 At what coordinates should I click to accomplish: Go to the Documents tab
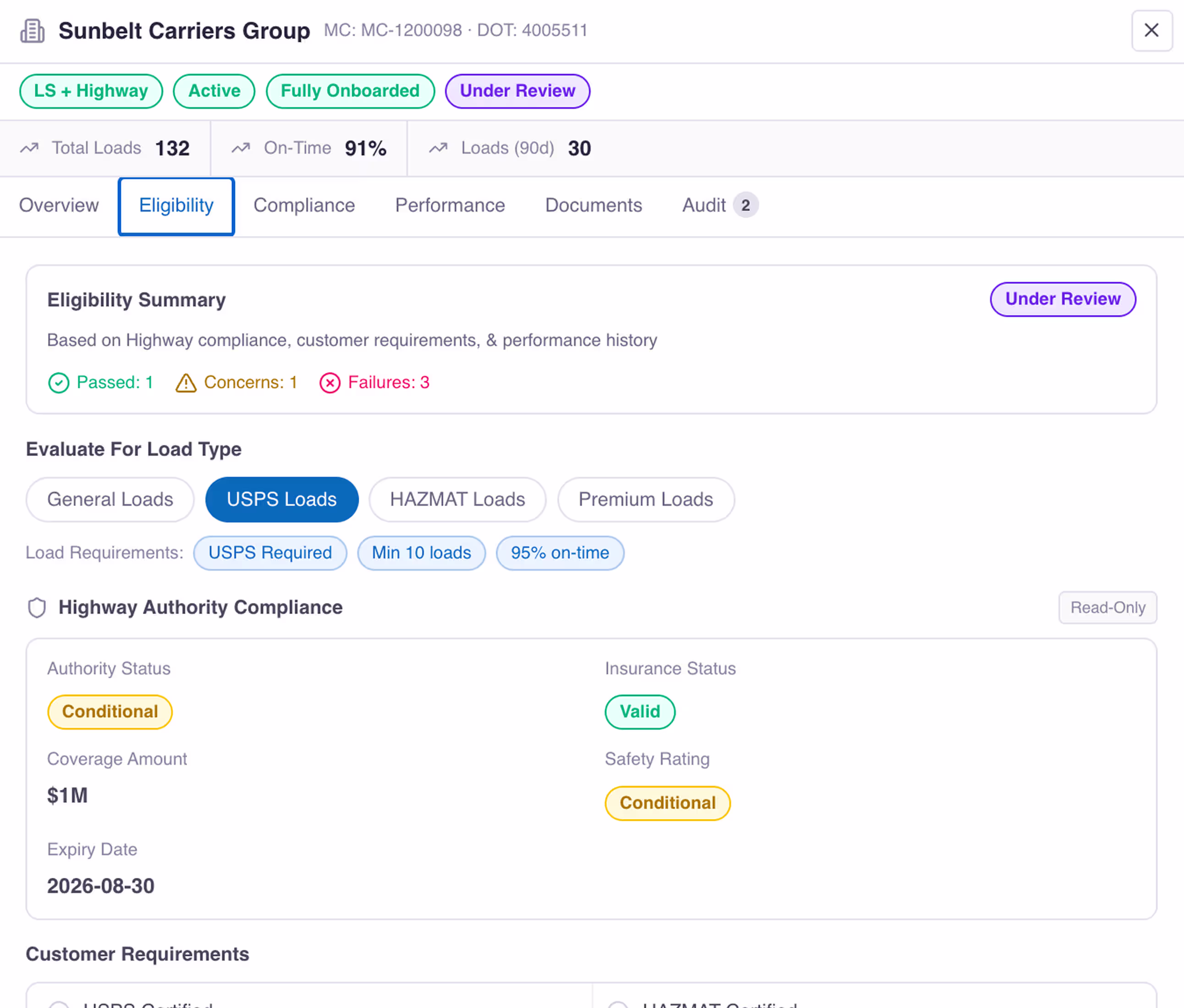pyautogui.click(x=594, y=205)
